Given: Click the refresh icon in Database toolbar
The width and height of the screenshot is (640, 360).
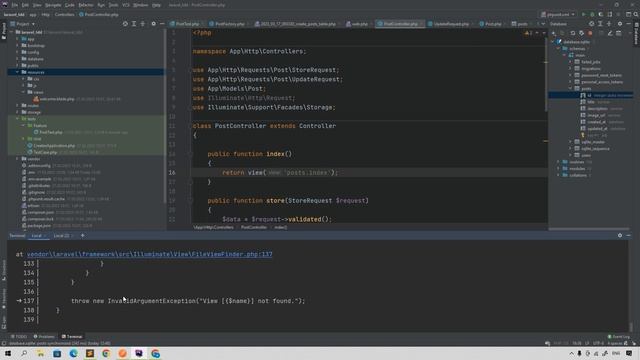Looking at the screenshot, I should [573, 33].
